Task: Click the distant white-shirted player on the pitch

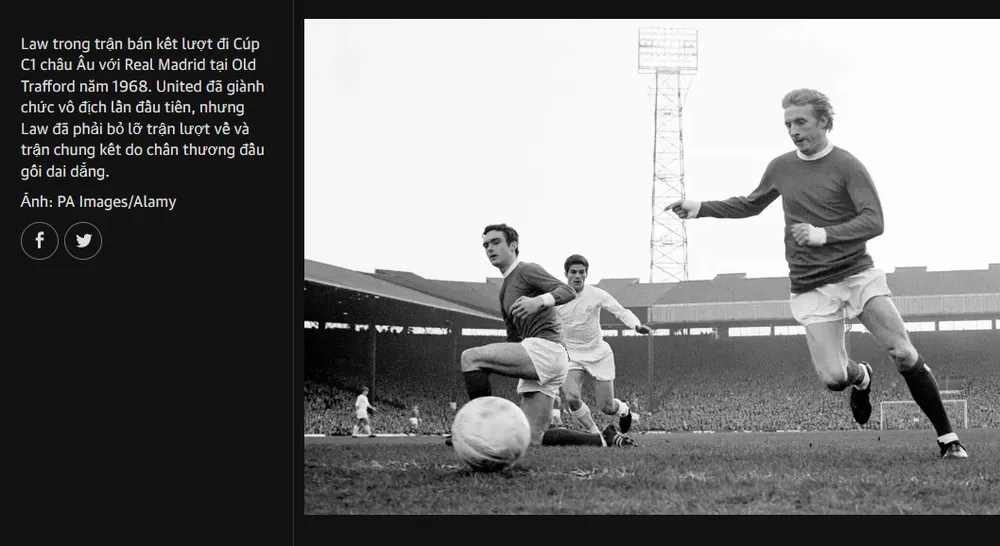Action: tap(363, 412)
